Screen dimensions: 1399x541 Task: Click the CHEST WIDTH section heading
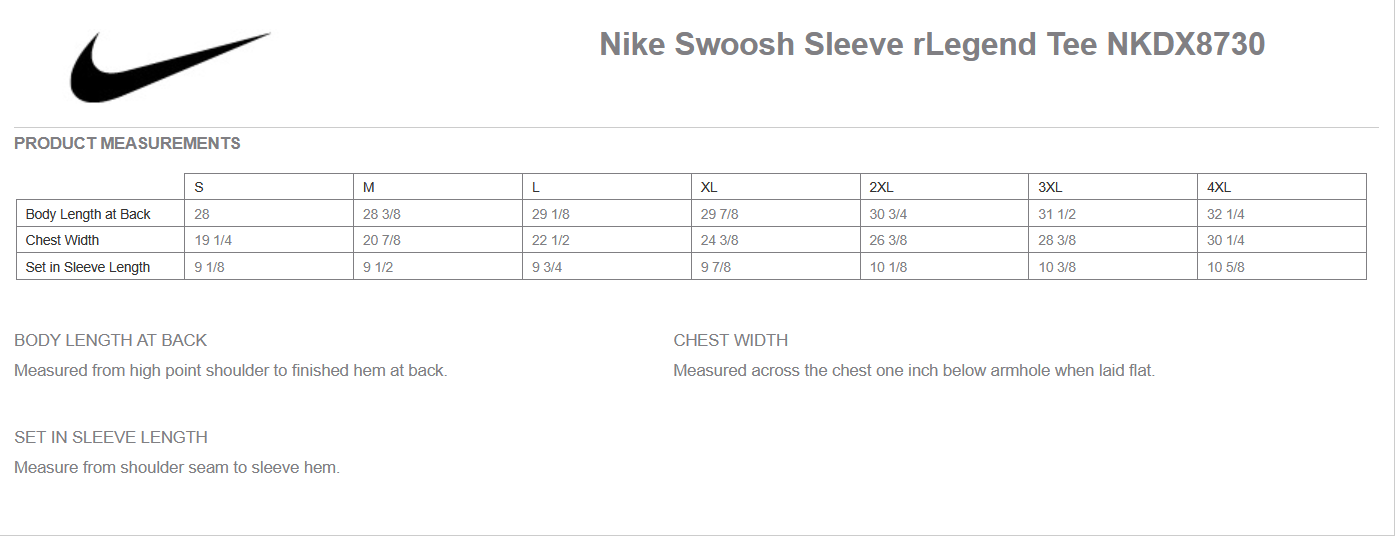coord(730,341)
